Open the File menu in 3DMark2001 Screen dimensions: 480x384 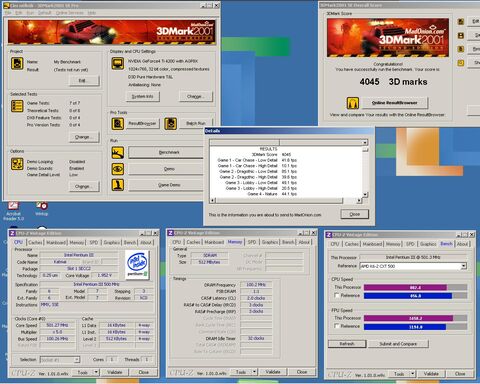7,13
